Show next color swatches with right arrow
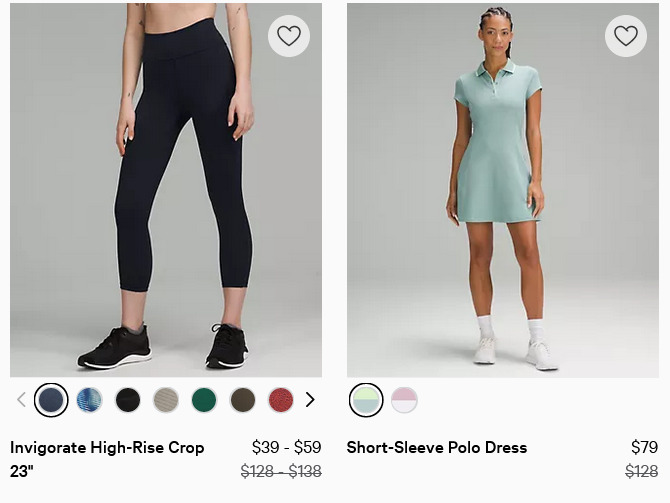This screenshot has height=503, width=670. tap(310, 400)
